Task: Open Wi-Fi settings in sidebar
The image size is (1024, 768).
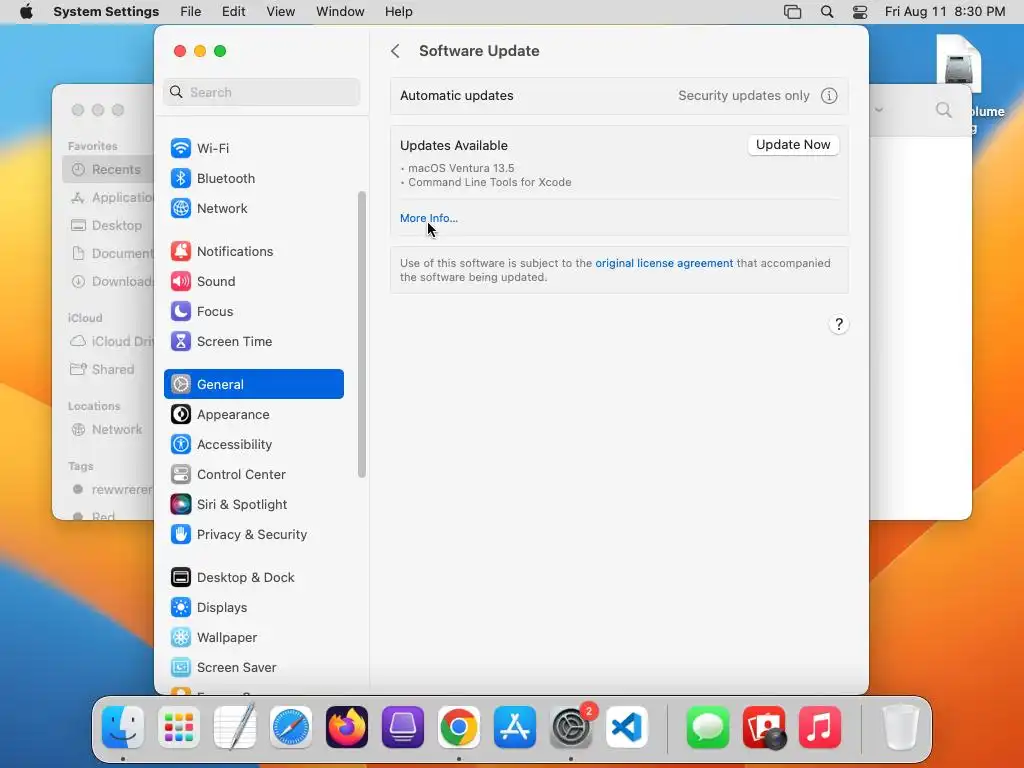Action: tap(253, 148)
